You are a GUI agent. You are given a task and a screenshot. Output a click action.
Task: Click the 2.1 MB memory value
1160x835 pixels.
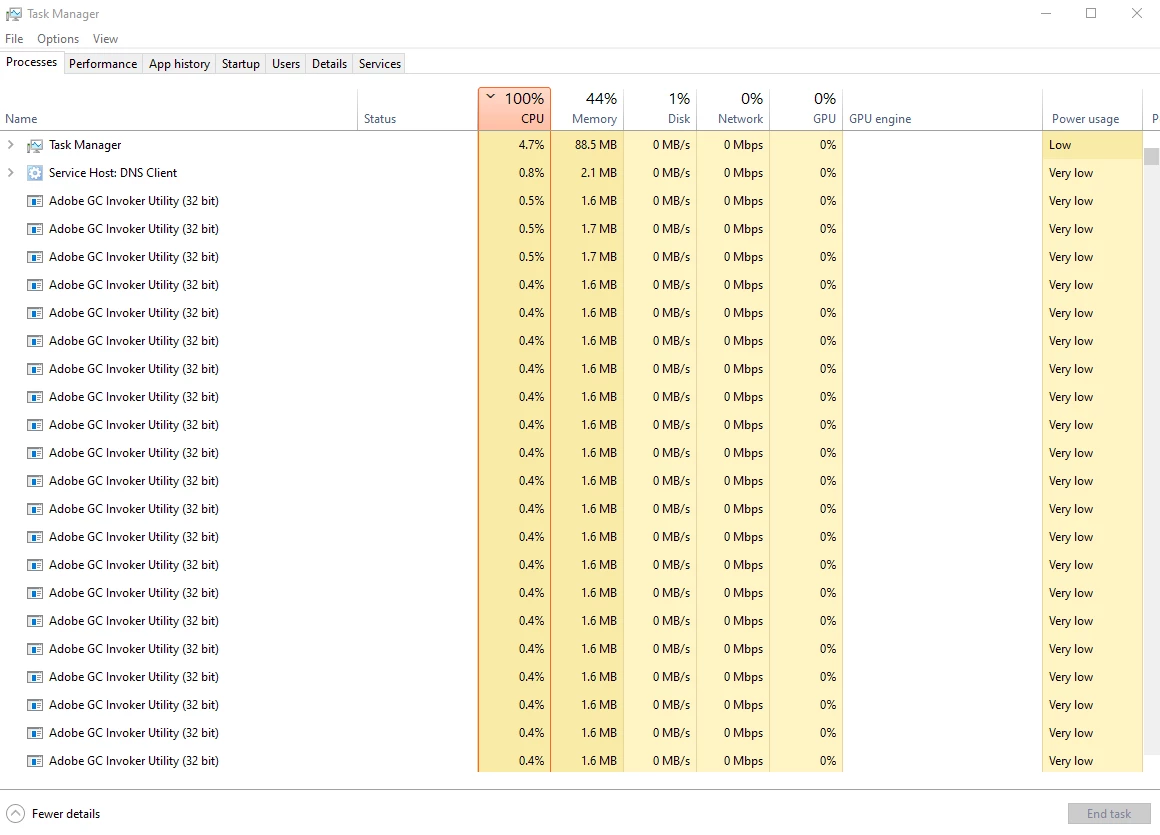598,173
